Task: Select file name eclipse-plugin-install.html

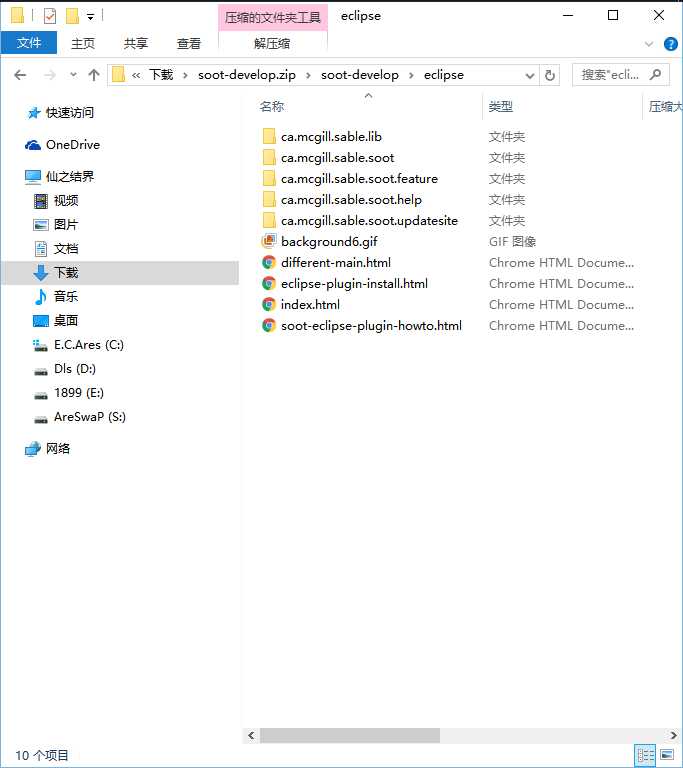Action: point(354,284)
